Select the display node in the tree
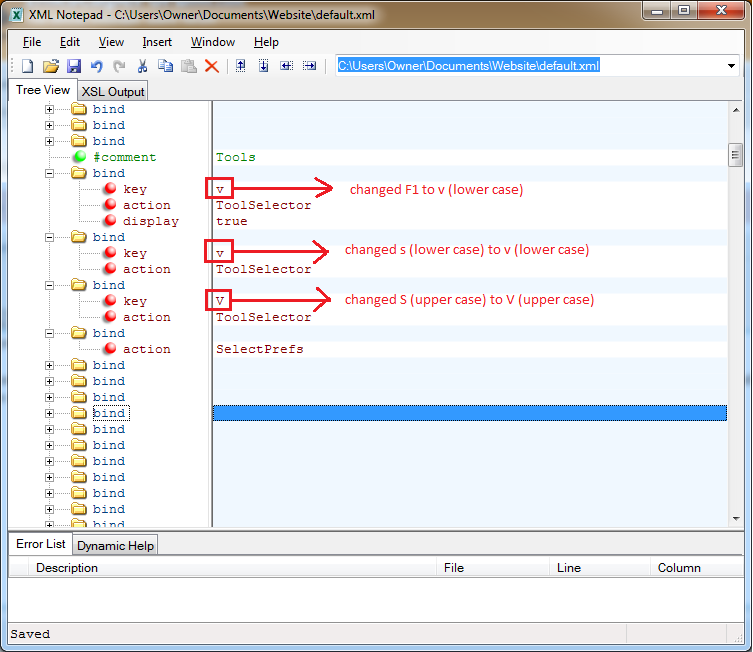 pyautogui.click(x=151, y=221)
